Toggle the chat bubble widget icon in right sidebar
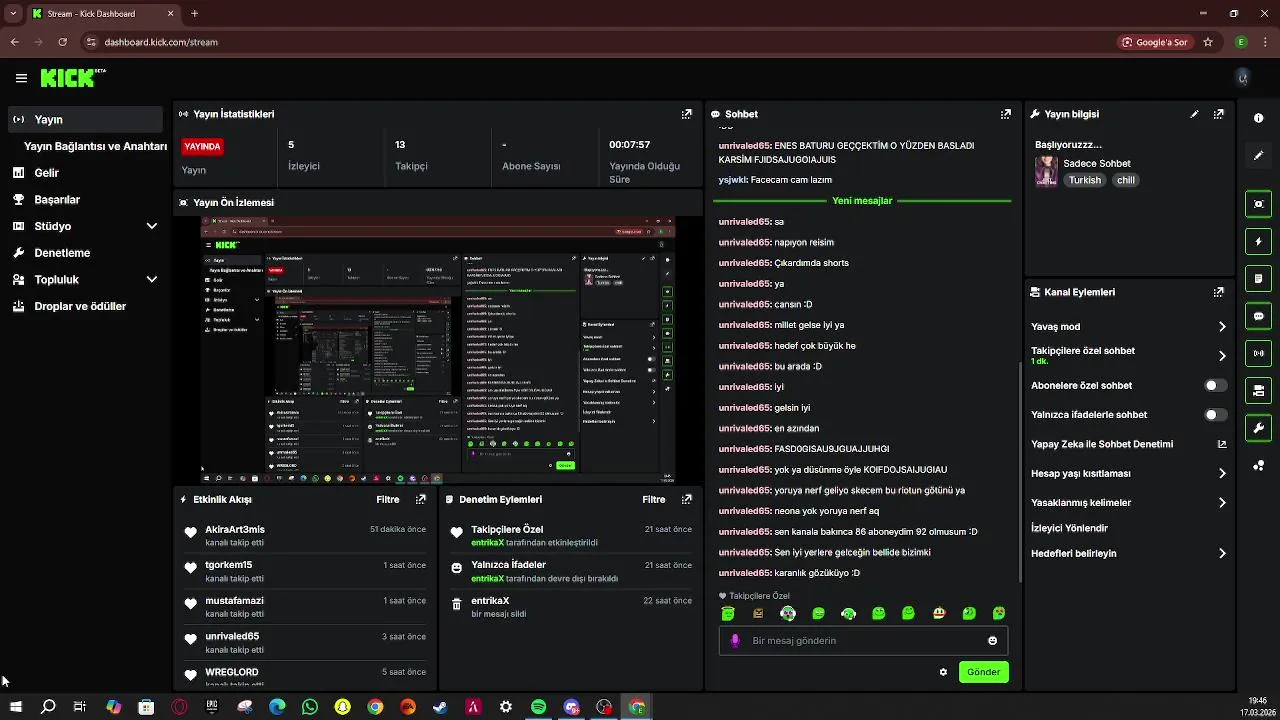1280x720 pixels. (1258, 315)
